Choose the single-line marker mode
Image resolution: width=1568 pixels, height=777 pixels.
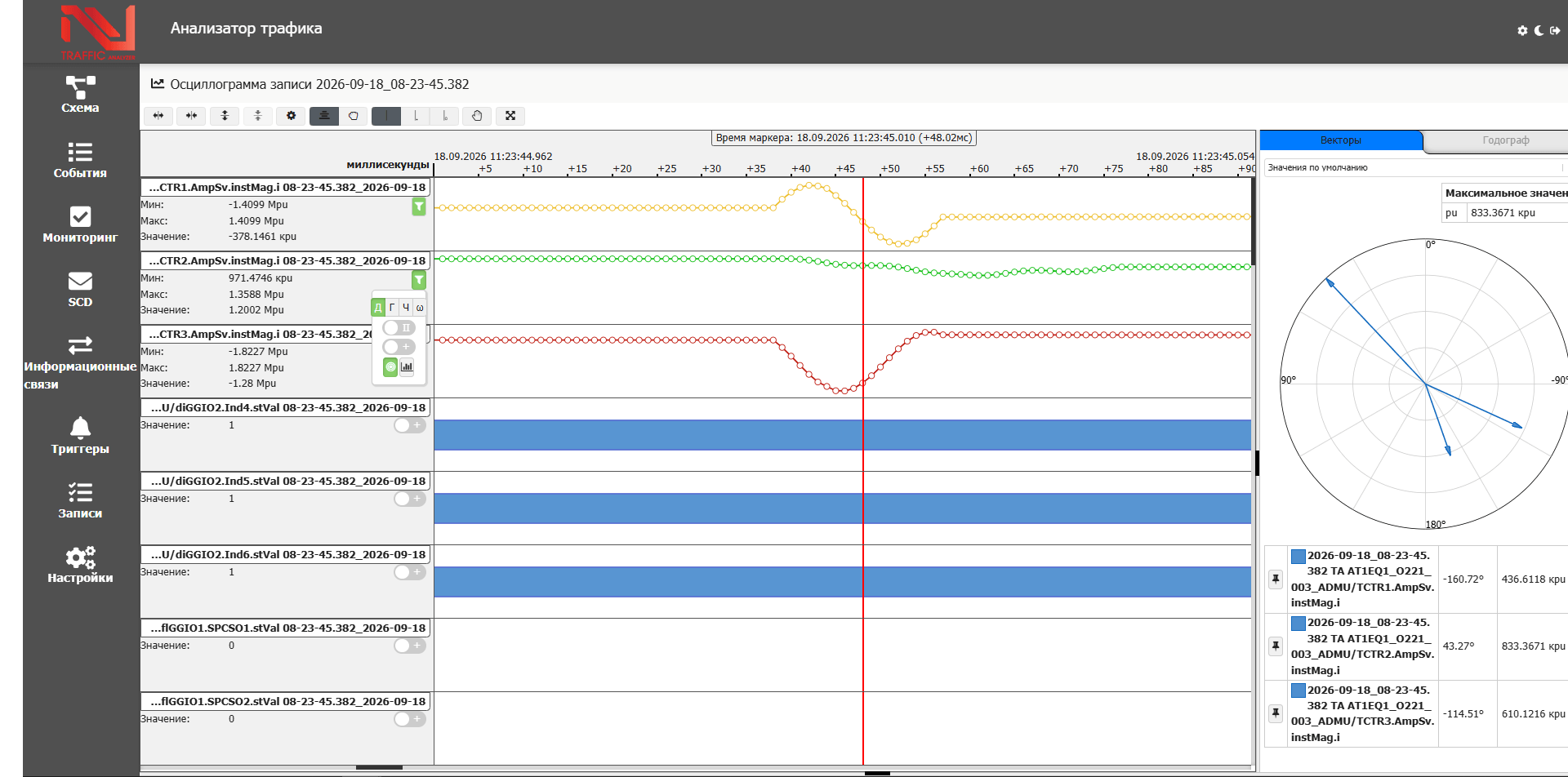click(386, 116)
